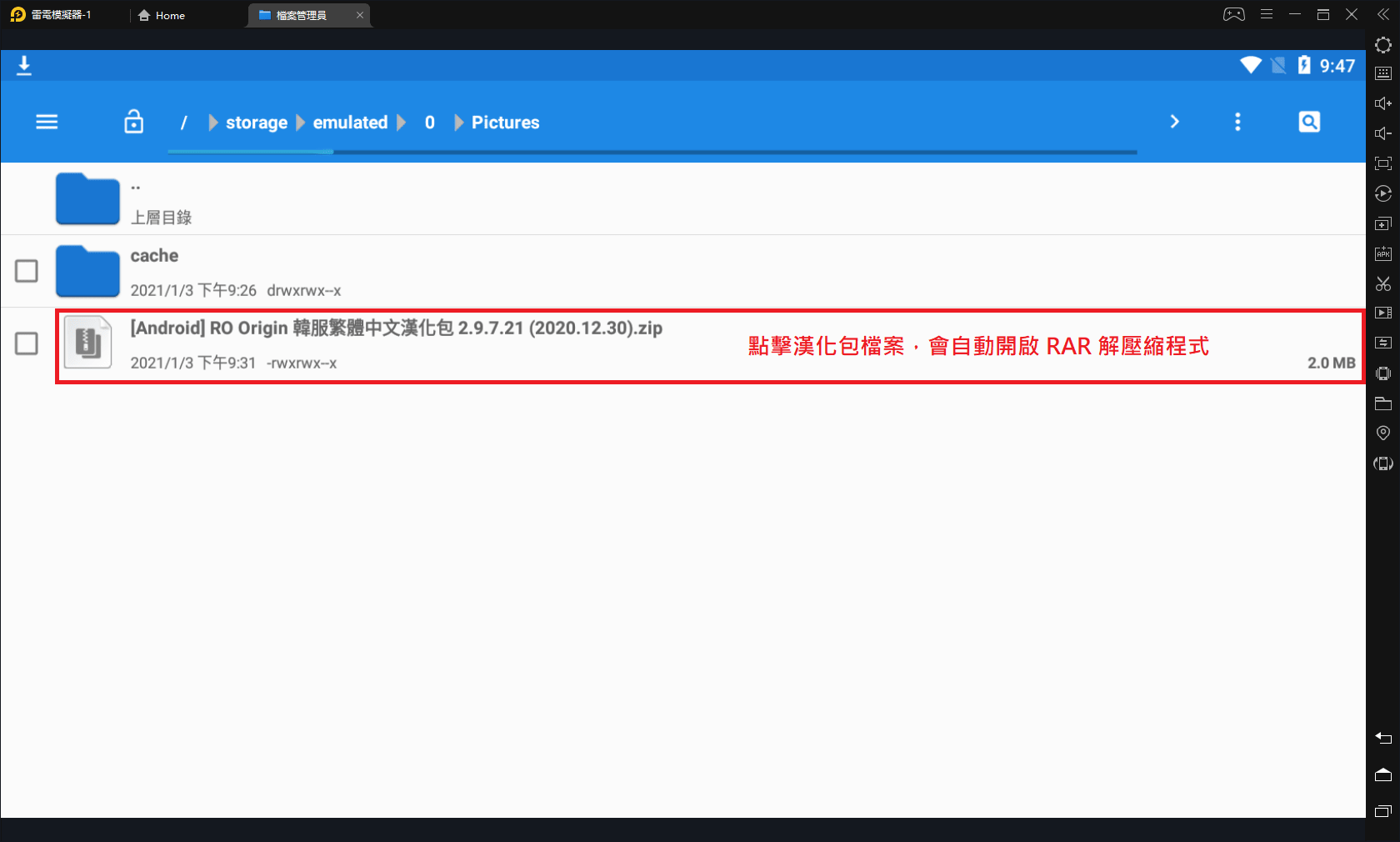
Task: Tick the checkbox for cache folder
Action: click(x=27, y=271)
